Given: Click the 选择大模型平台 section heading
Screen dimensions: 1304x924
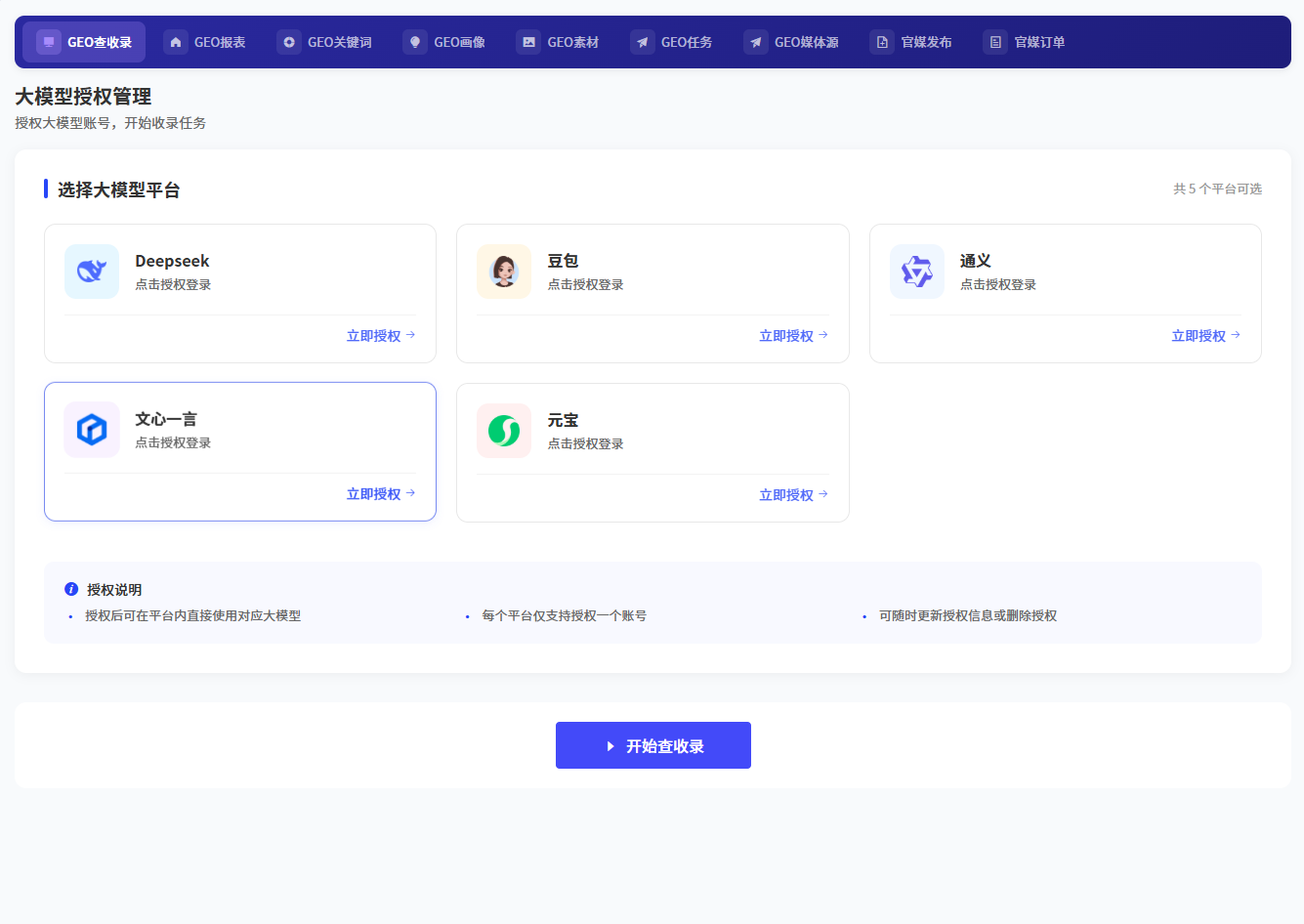Looking at the screenshot, I should 119,189.
